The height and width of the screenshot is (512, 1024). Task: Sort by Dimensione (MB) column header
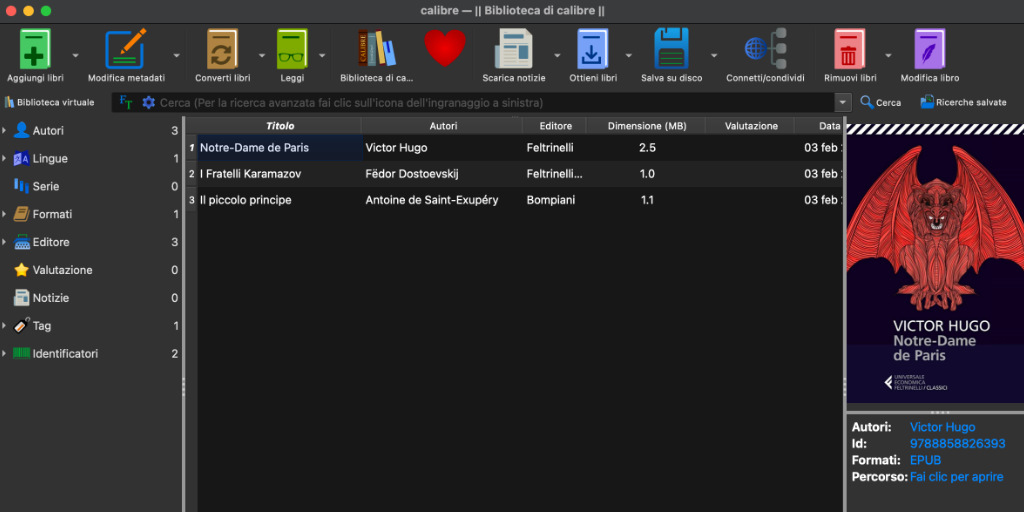647,126
